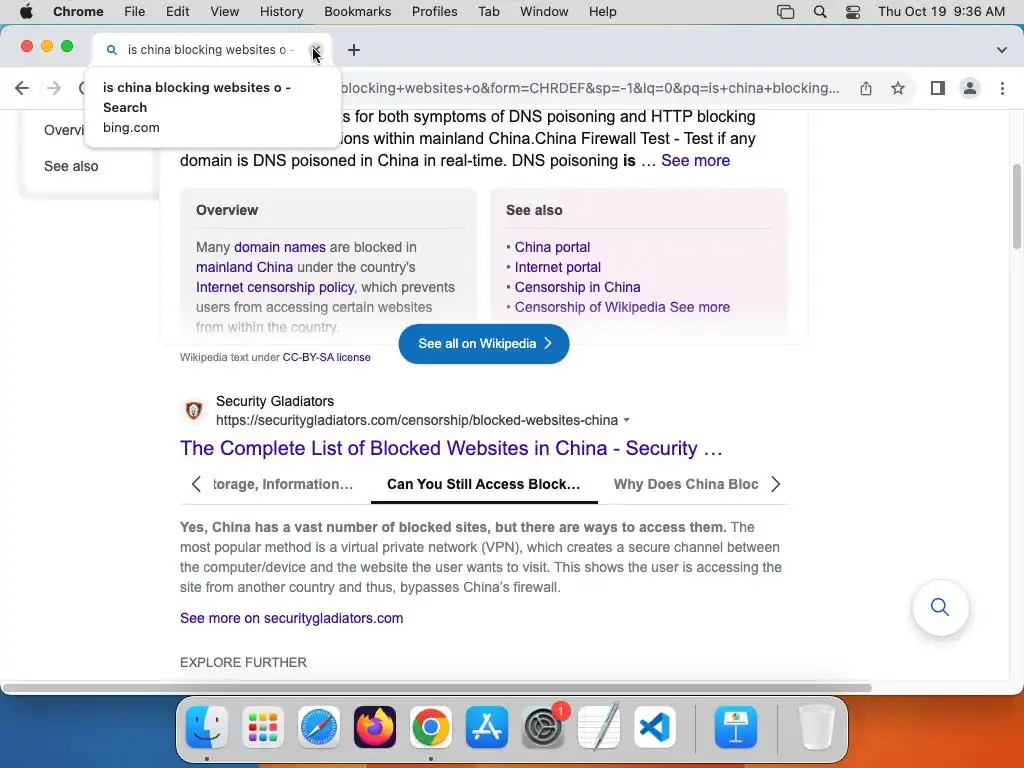Image resolution: width=1024 pixels, height=768 pixels.
Task: Follow the domain names link
Action: pos(280,248)
